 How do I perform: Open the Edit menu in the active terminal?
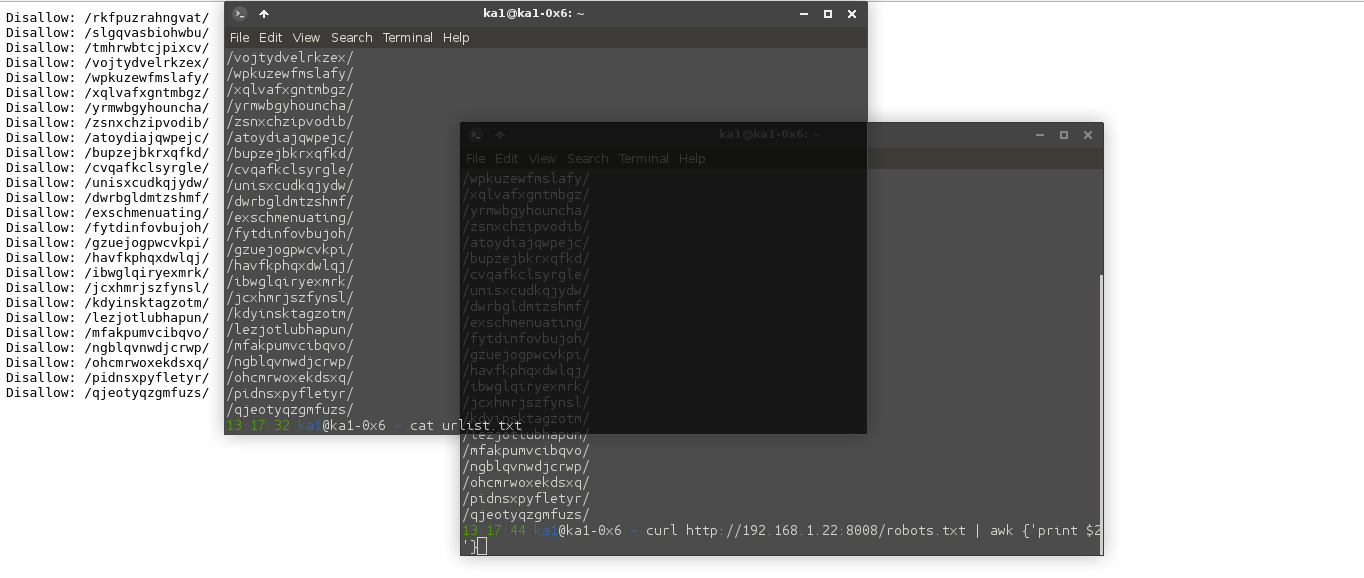click(271, 38)
